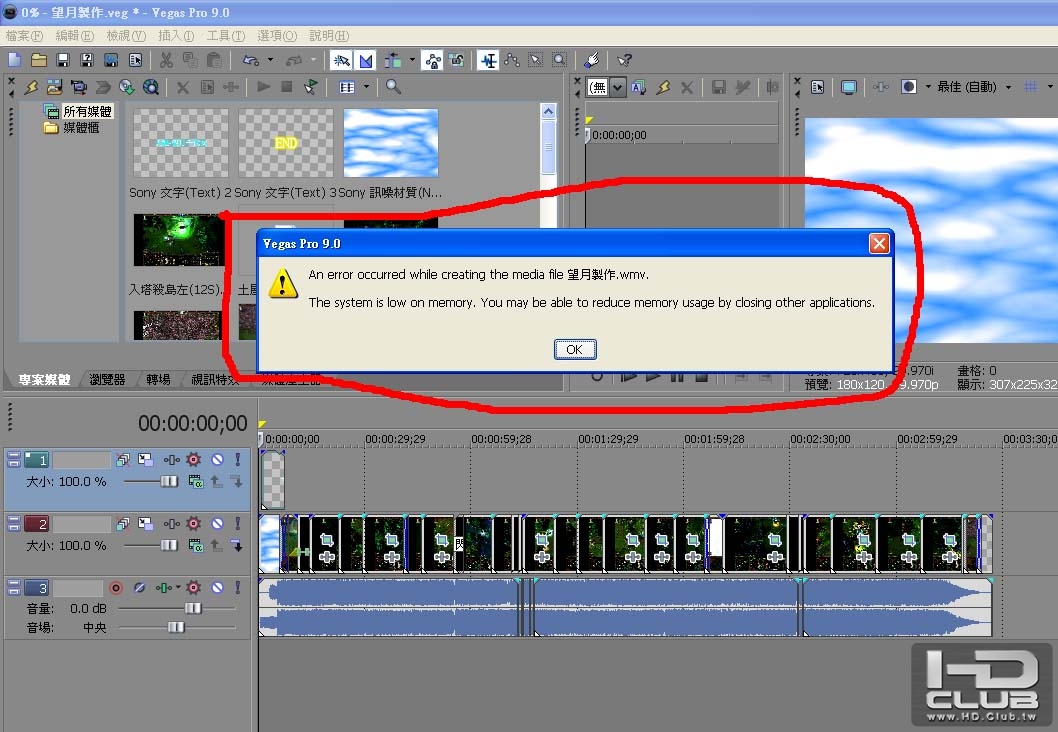Click the Project Media search magnifier
1058x732 pixels.
[393, 87]
